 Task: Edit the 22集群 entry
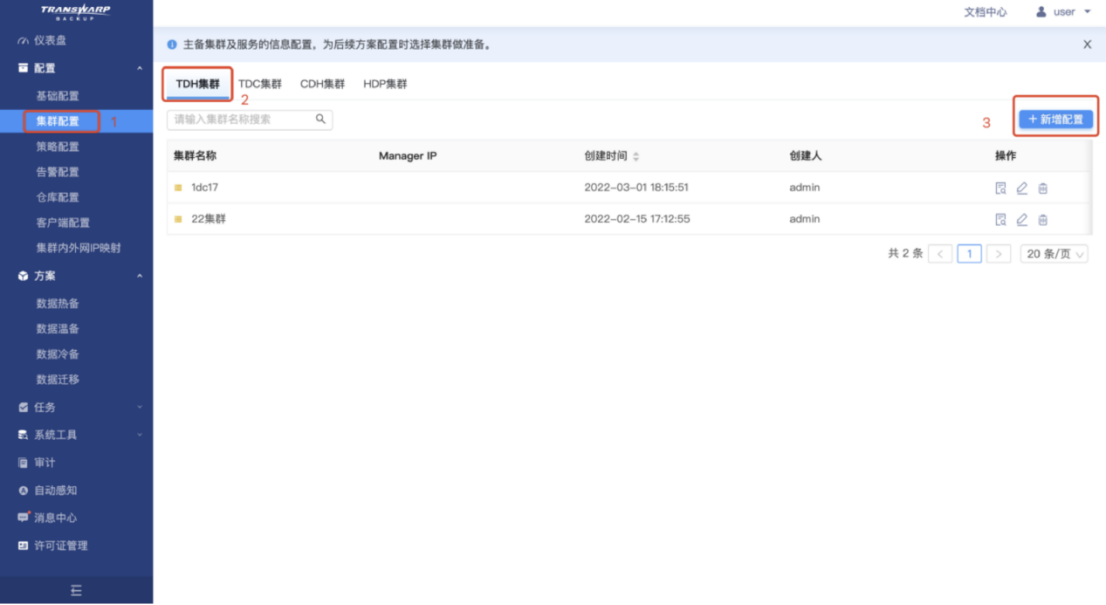1021,219
